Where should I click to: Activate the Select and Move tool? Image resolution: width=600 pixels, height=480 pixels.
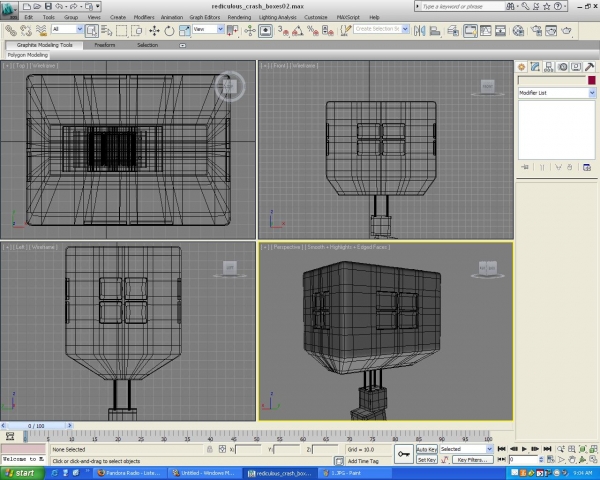click(154, 31)
